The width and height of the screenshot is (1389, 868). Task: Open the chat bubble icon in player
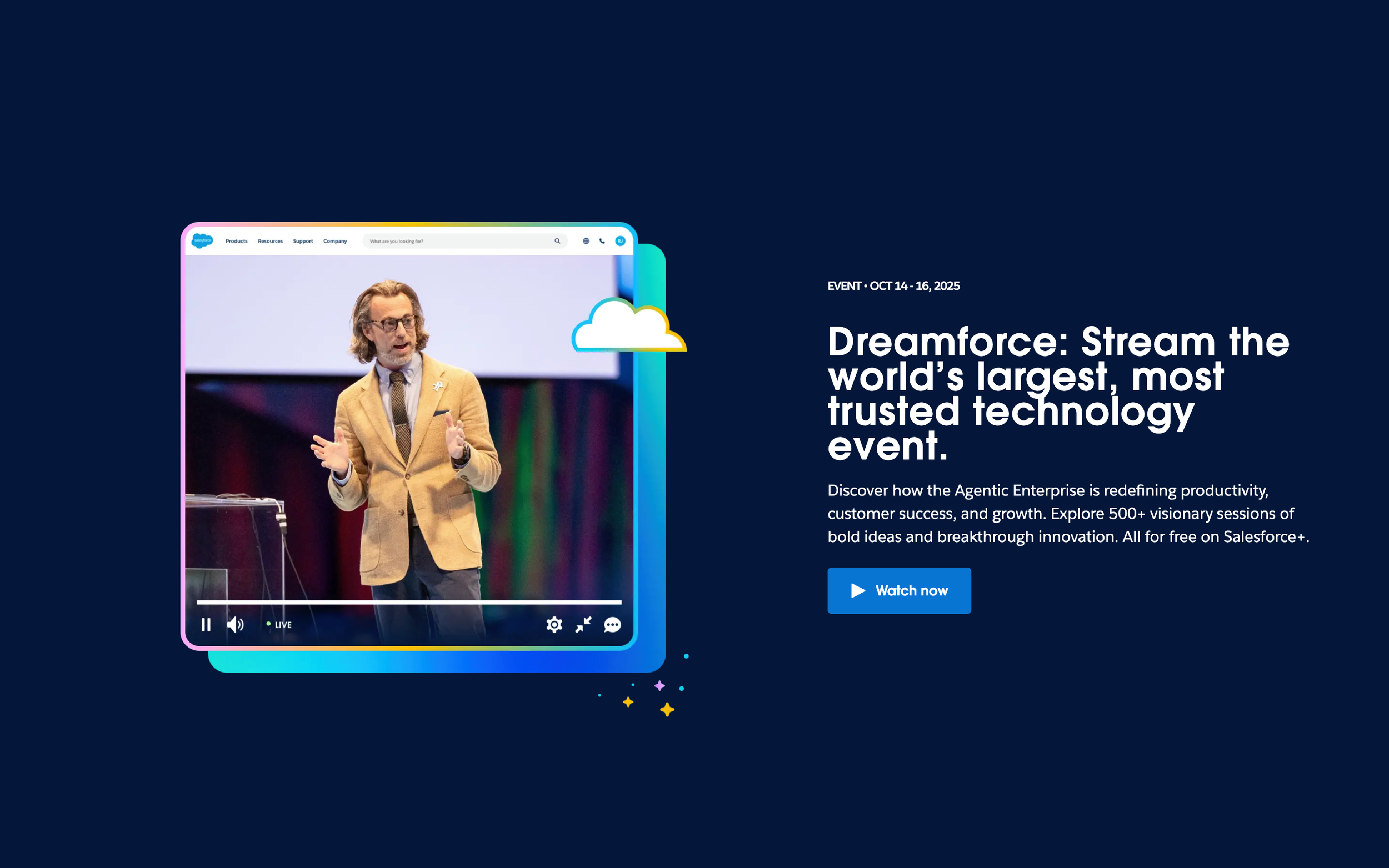point(613,625)
